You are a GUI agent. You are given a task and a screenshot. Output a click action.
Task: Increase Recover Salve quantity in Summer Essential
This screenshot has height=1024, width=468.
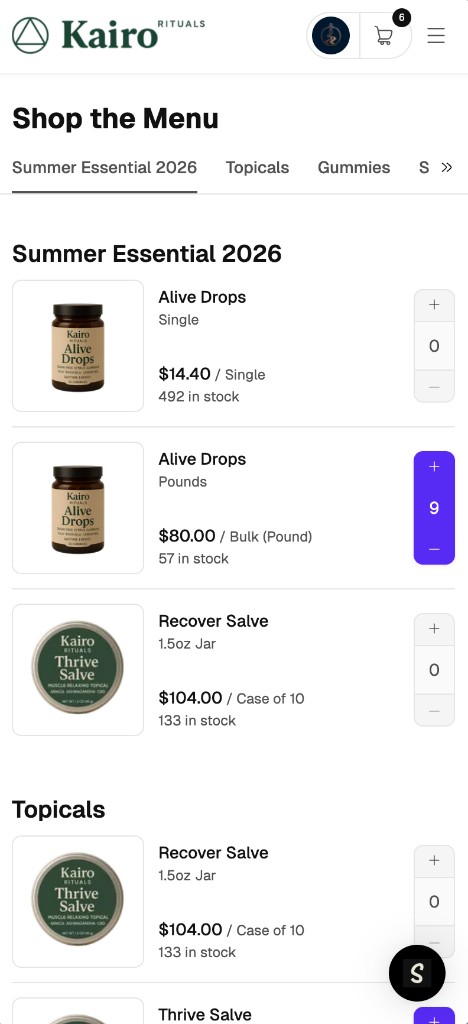(x=434, y=629)
